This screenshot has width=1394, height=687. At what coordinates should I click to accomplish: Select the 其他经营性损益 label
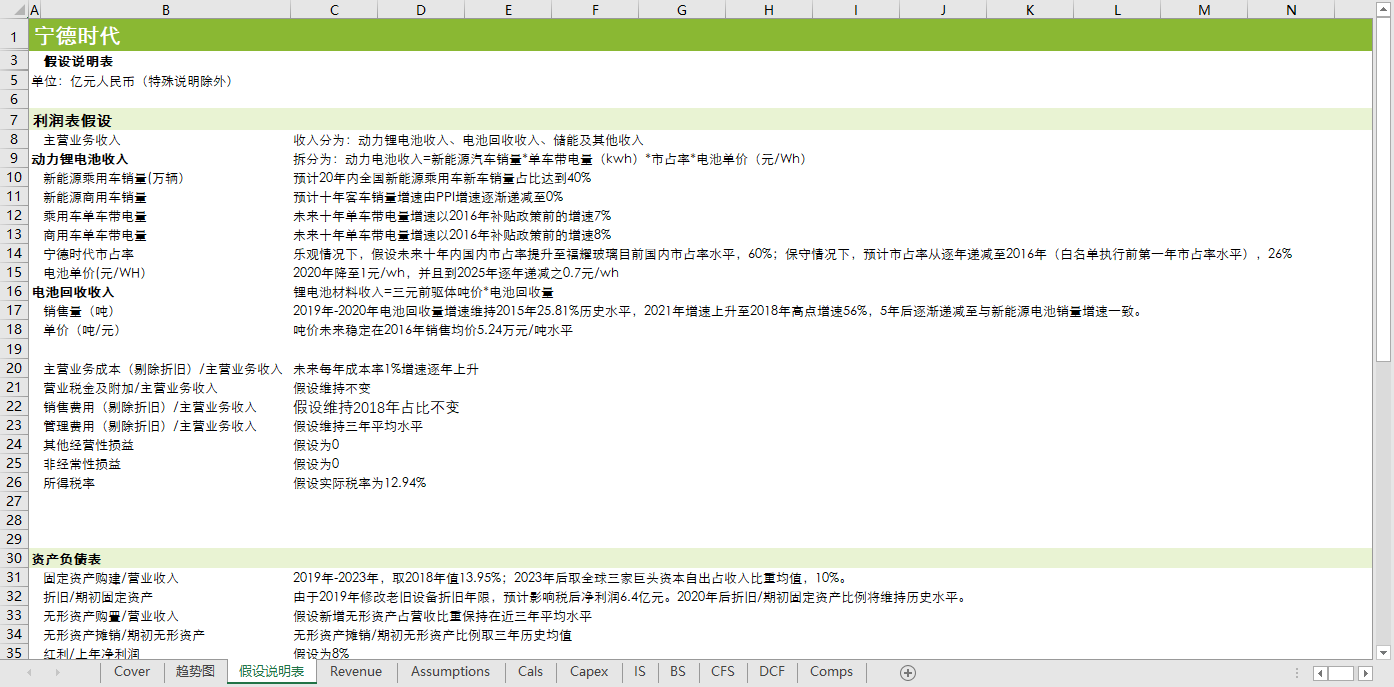click(x=89, y=445)
